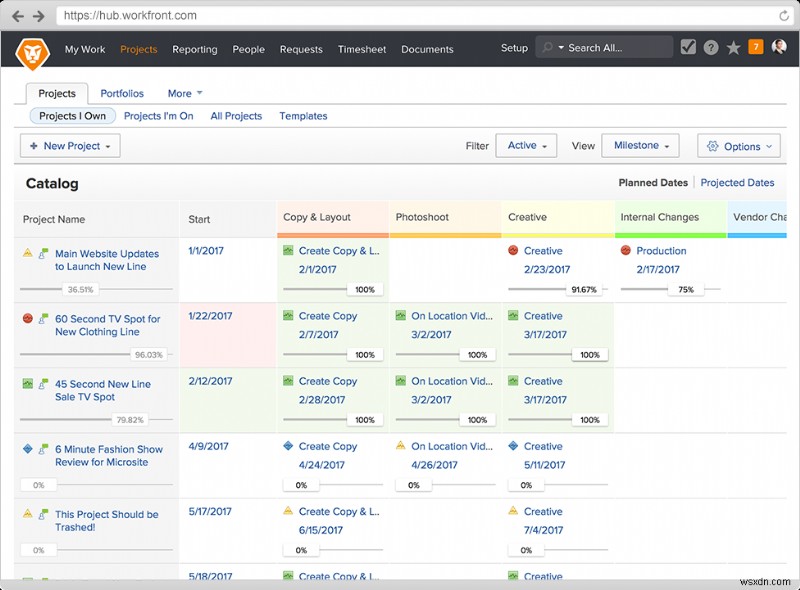Switch to the Portfolios tab
Image resolution: width=800 pixels, height=590 pixels.
[122, 93]
